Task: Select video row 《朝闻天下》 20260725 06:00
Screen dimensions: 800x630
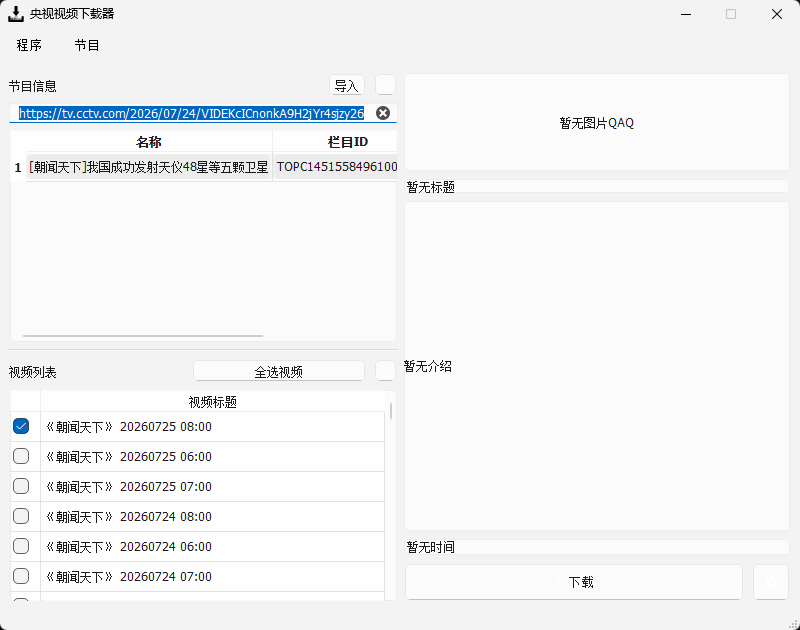Action: [x=212, y=457]
